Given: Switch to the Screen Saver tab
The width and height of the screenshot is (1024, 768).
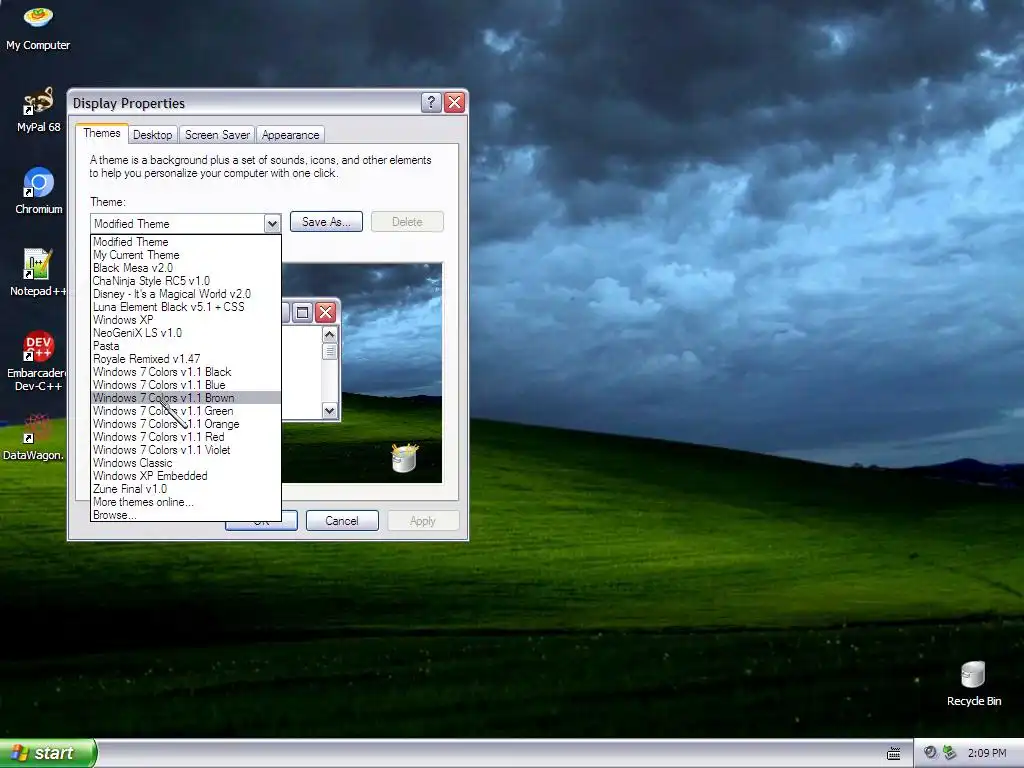Looking at the screenshot, I should [217, 135].
